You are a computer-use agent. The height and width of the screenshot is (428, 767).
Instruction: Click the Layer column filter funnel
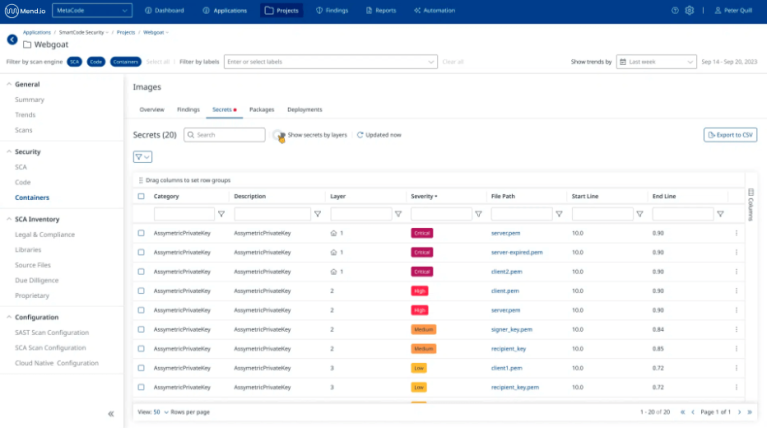pos(398,214)
